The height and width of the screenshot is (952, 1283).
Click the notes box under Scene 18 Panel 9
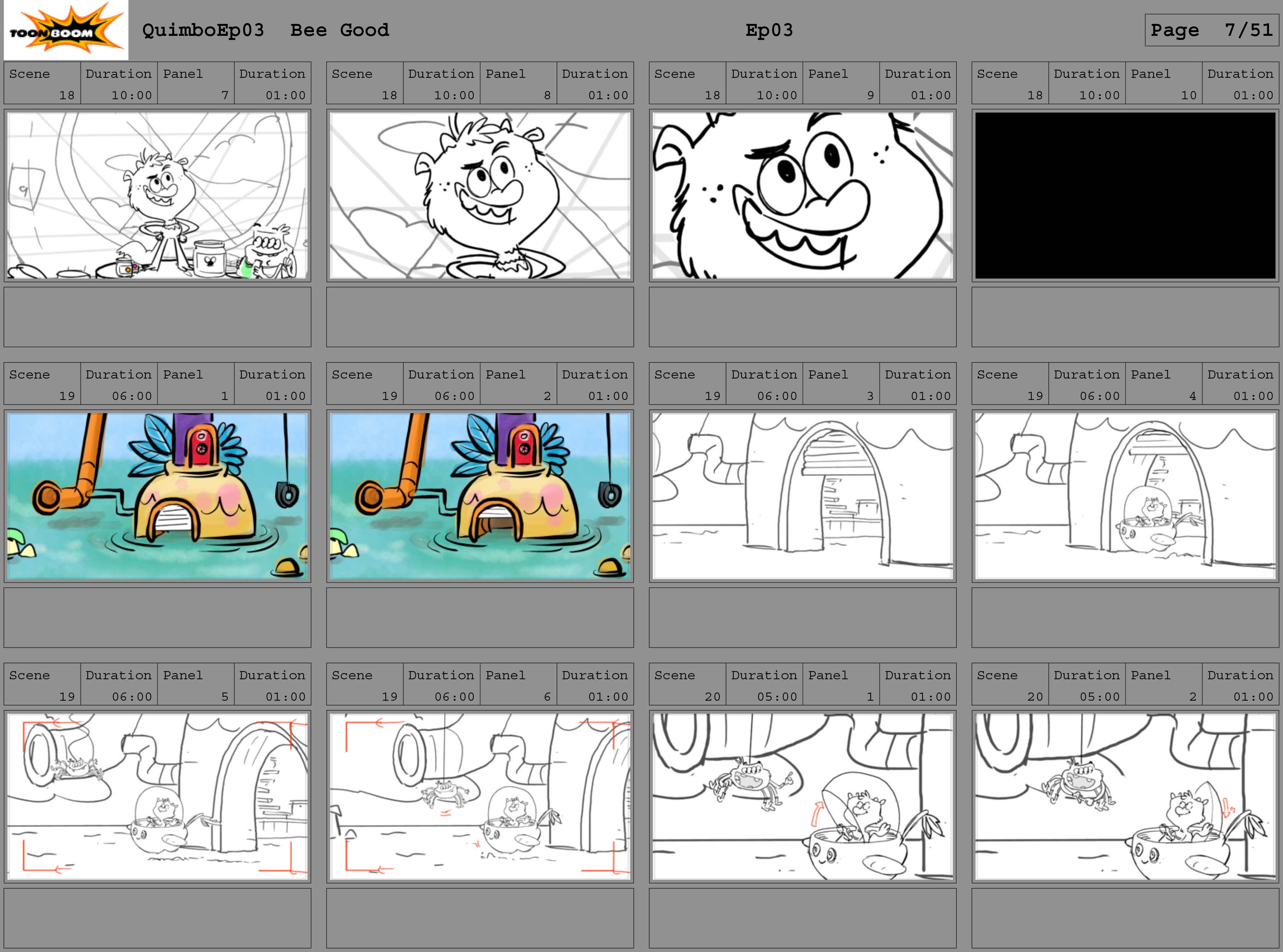coord(802,317)
